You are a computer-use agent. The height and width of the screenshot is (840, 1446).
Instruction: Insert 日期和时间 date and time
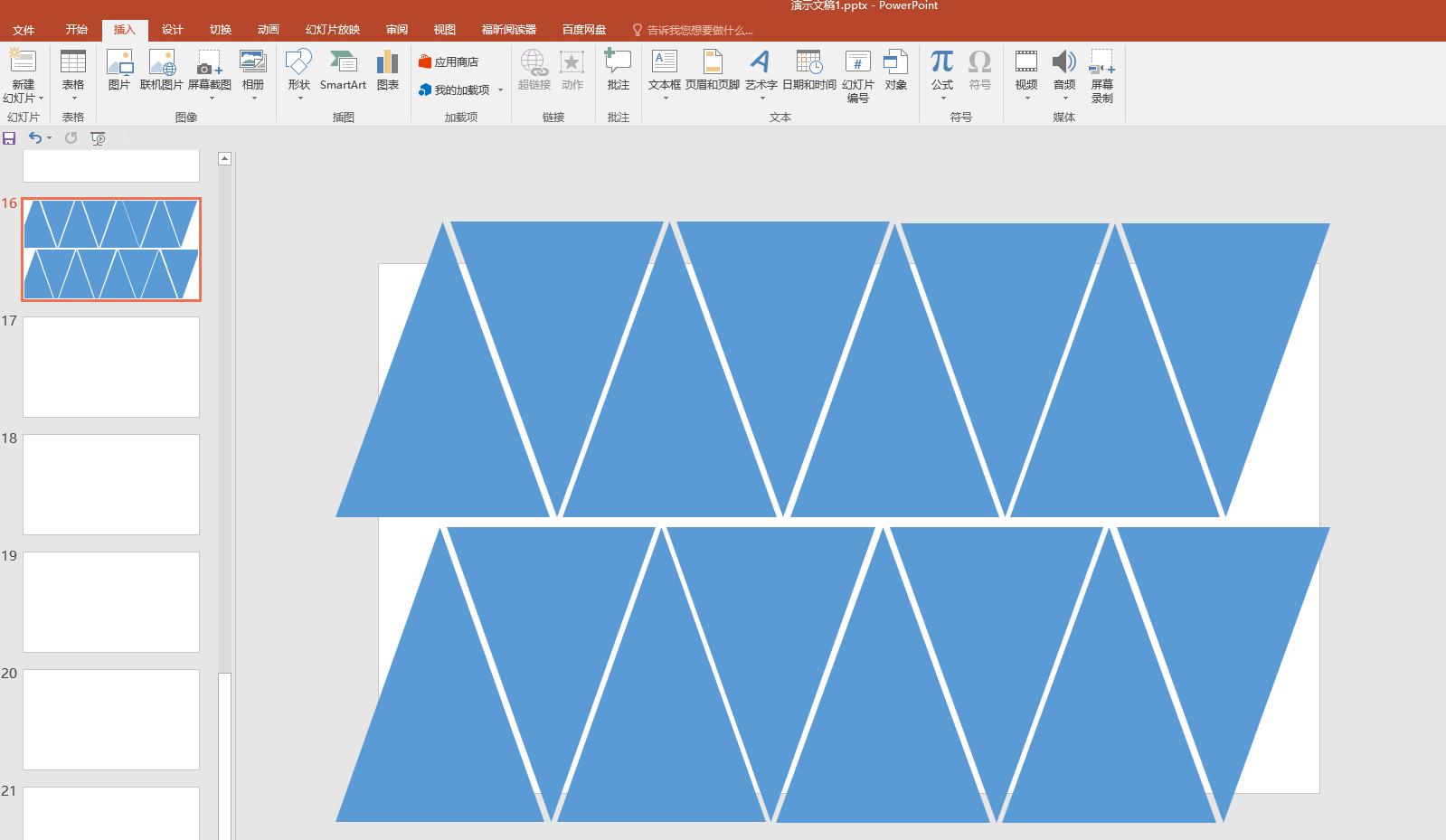pos(809,70)
